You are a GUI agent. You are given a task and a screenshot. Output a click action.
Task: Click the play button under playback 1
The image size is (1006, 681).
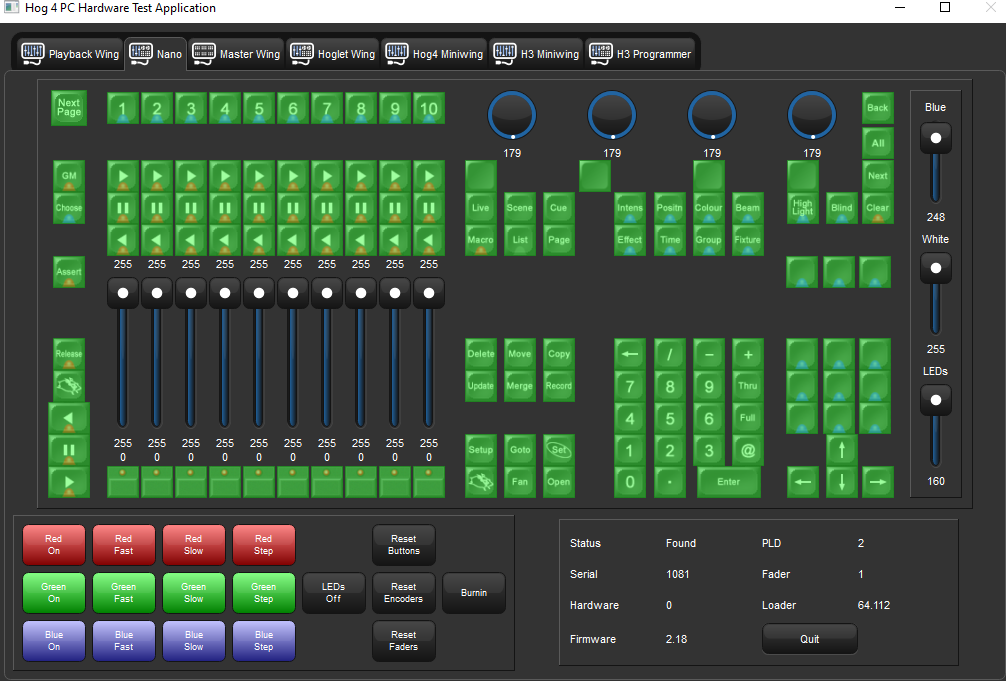coord(123,176)
